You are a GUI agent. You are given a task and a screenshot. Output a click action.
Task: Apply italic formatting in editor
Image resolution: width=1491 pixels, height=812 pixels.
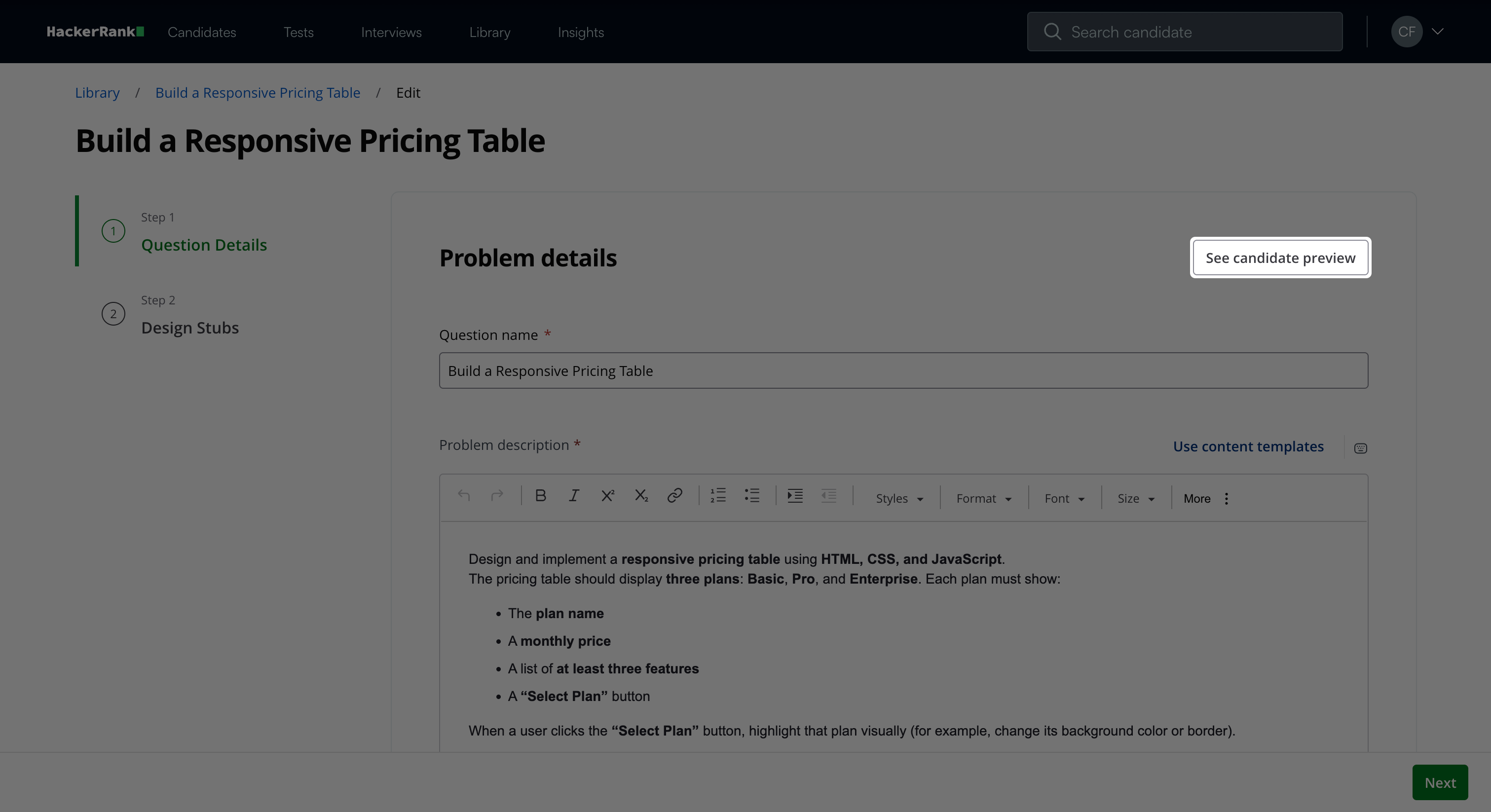pos(574,496)
